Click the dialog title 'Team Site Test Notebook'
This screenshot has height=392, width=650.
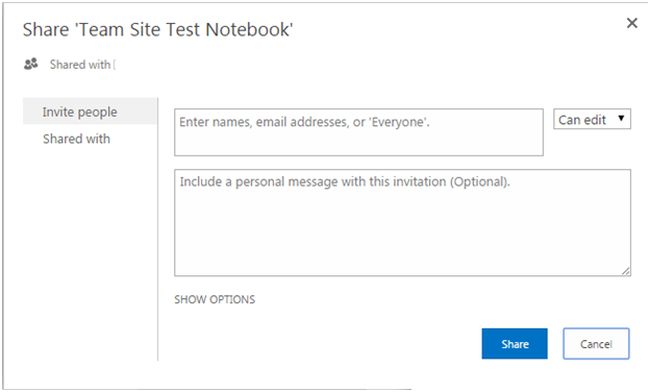coord(158,30)
